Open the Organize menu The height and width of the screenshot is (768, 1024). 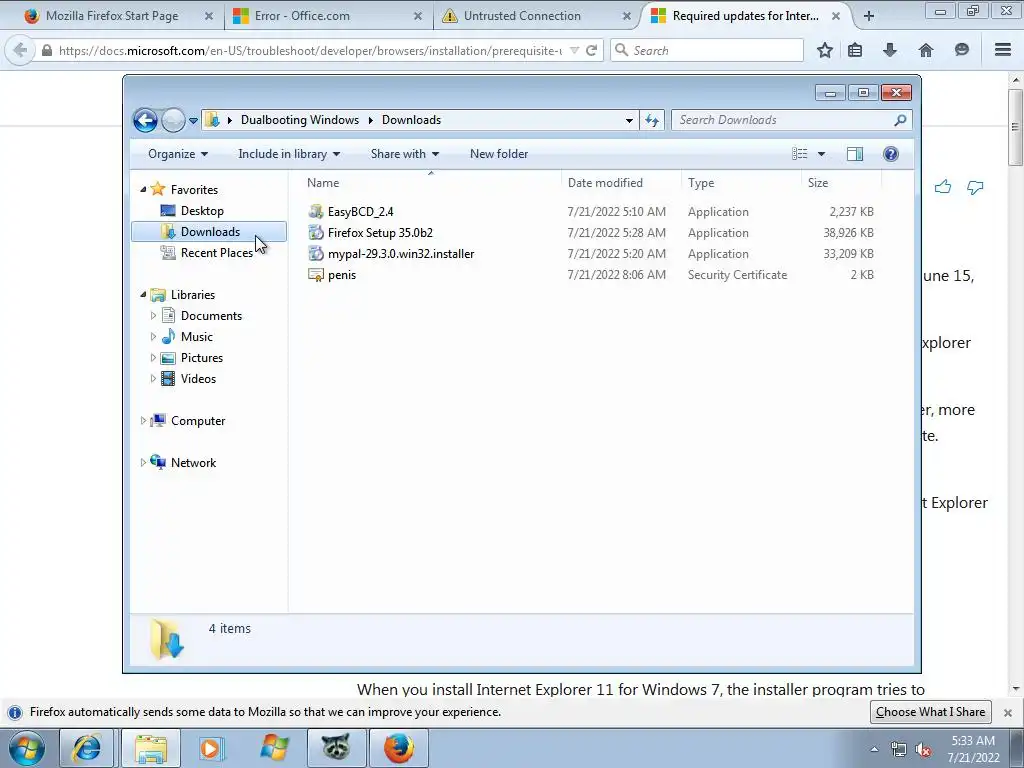178,154
